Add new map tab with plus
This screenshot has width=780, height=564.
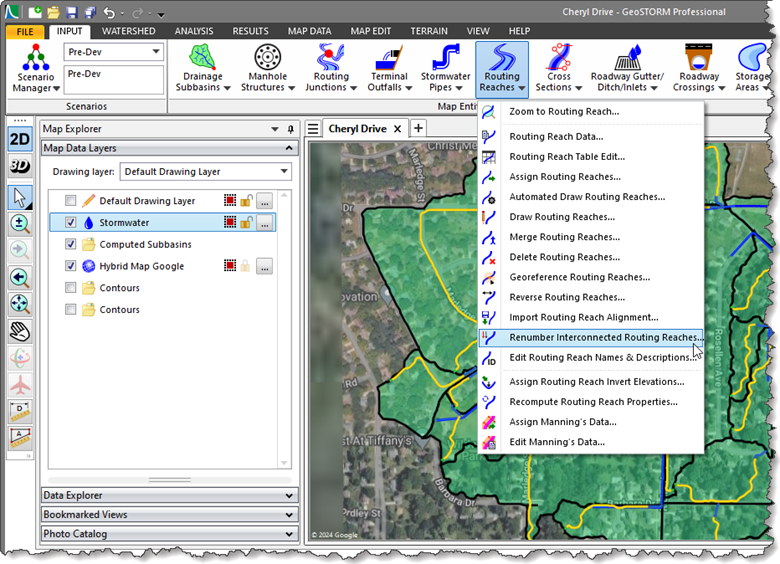[418, 128]
